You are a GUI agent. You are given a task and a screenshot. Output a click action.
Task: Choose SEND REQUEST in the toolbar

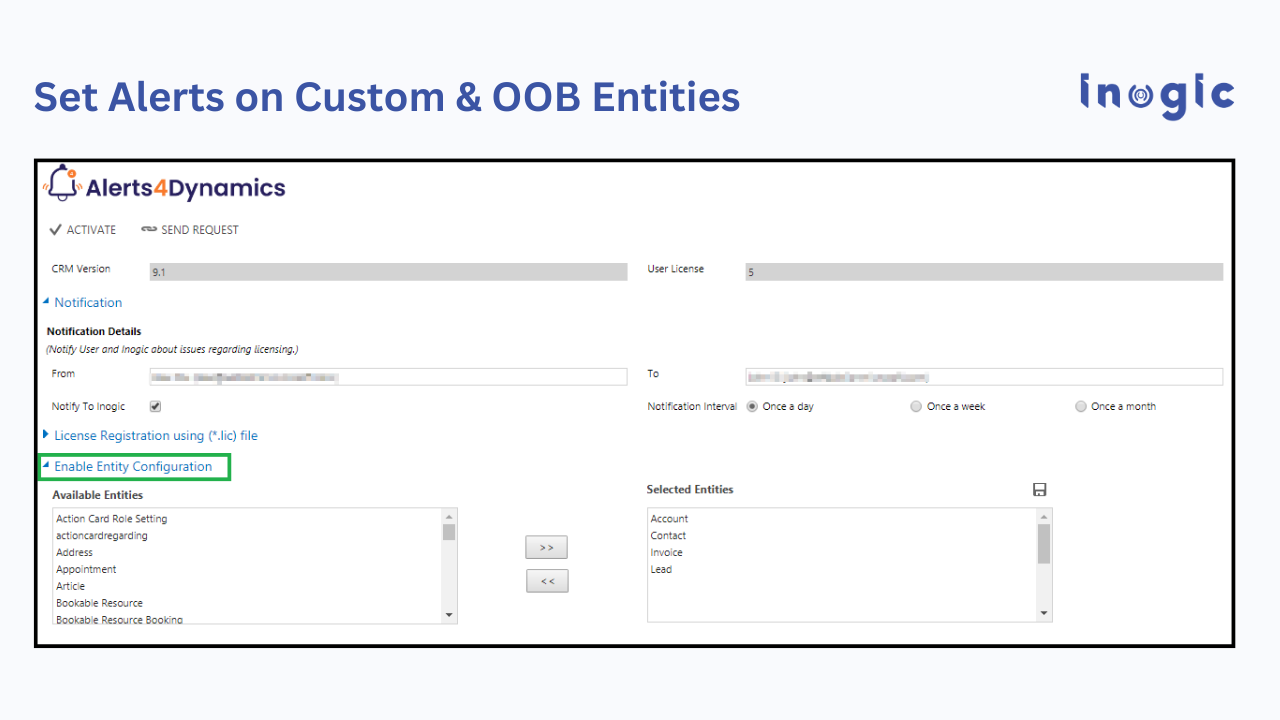pos(190,230)
